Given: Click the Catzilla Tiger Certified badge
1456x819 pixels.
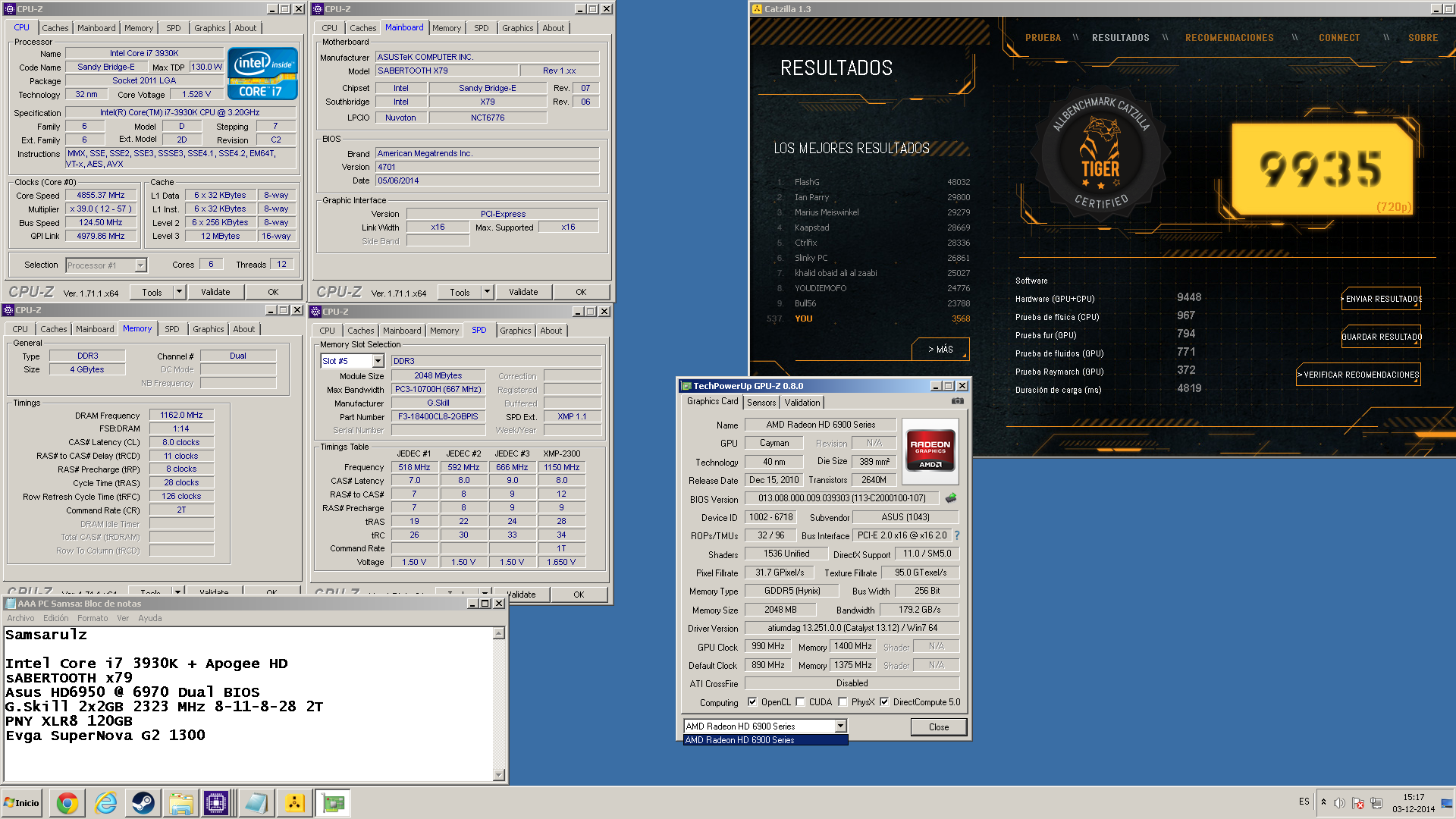Looking at the screenshot, I should tap(1100, 154).
